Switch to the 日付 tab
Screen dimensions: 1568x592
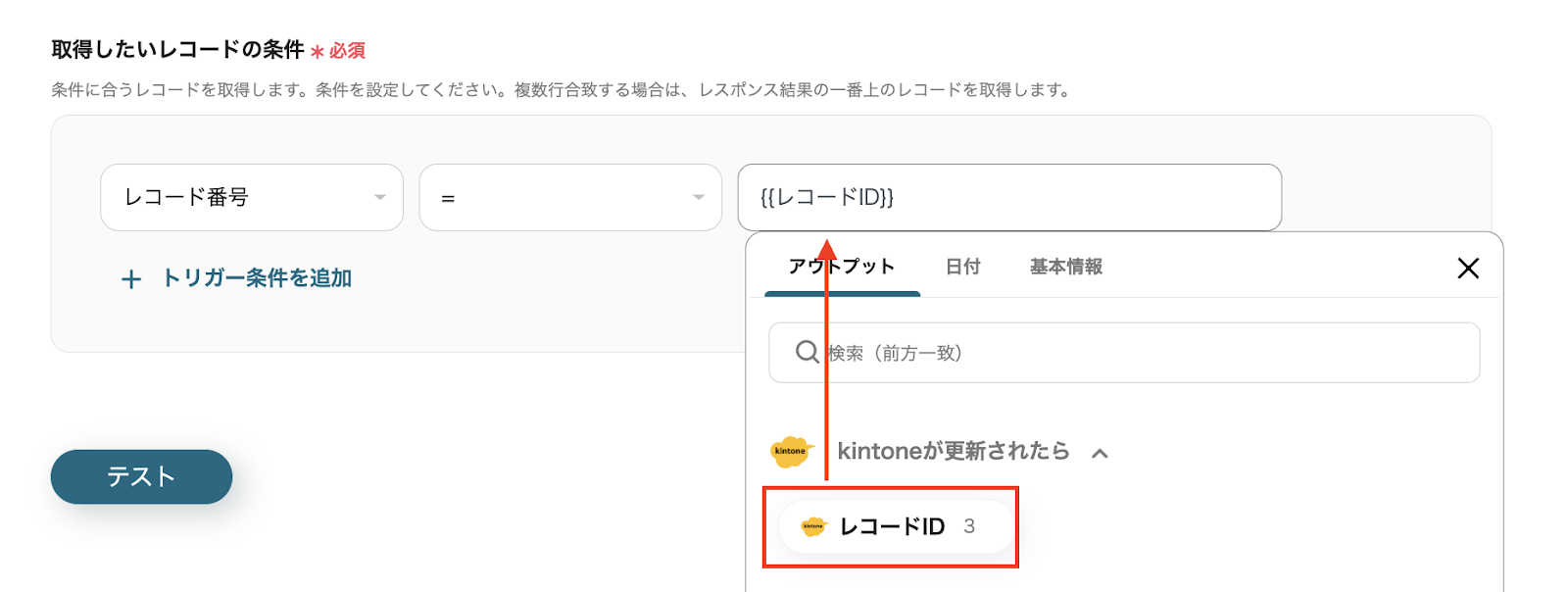click(x=962, y=267)
